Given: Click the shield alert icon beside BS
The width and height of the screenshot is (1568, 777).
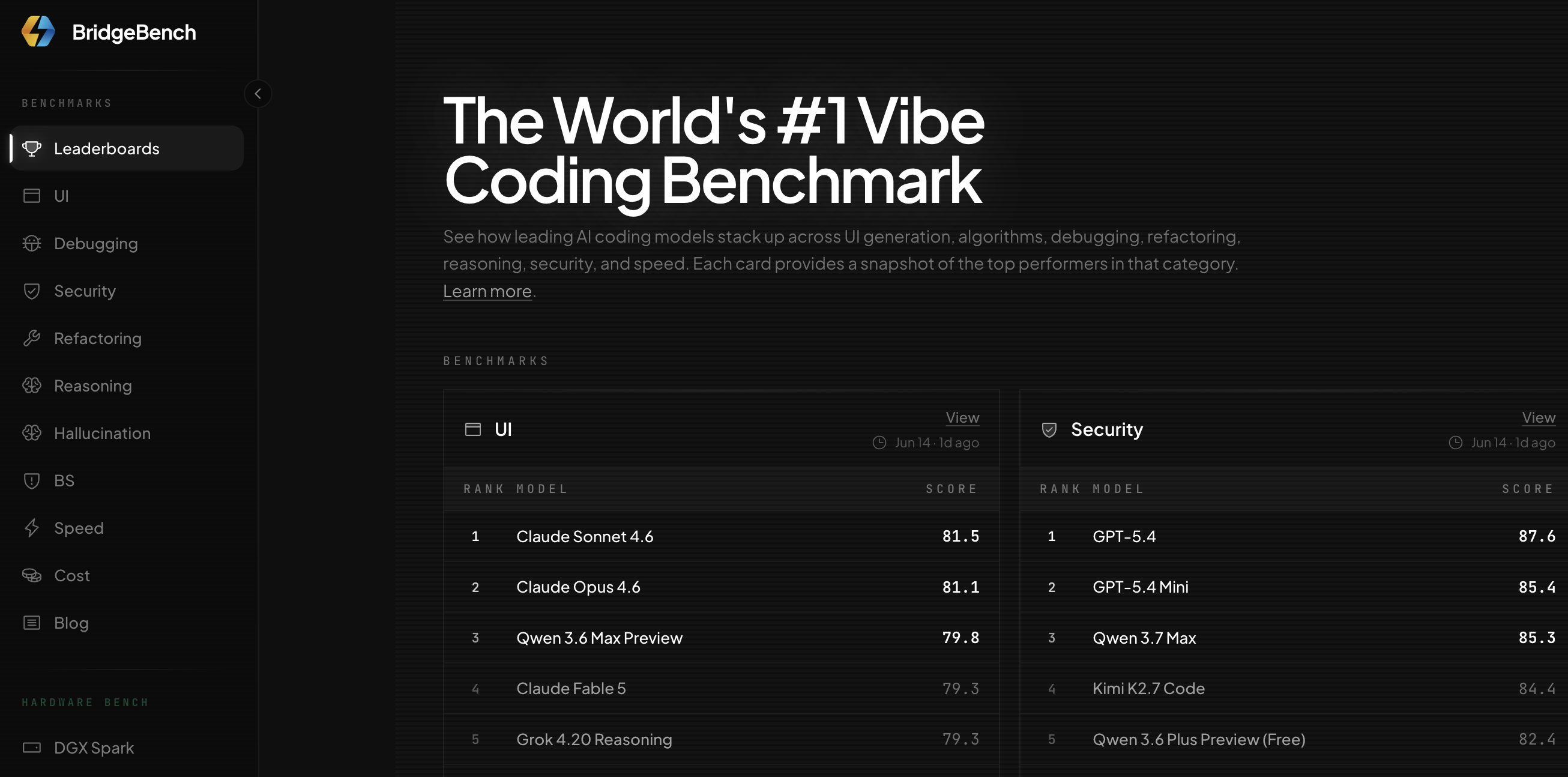Looking at the screenshot, I should [x=32, y=480].
